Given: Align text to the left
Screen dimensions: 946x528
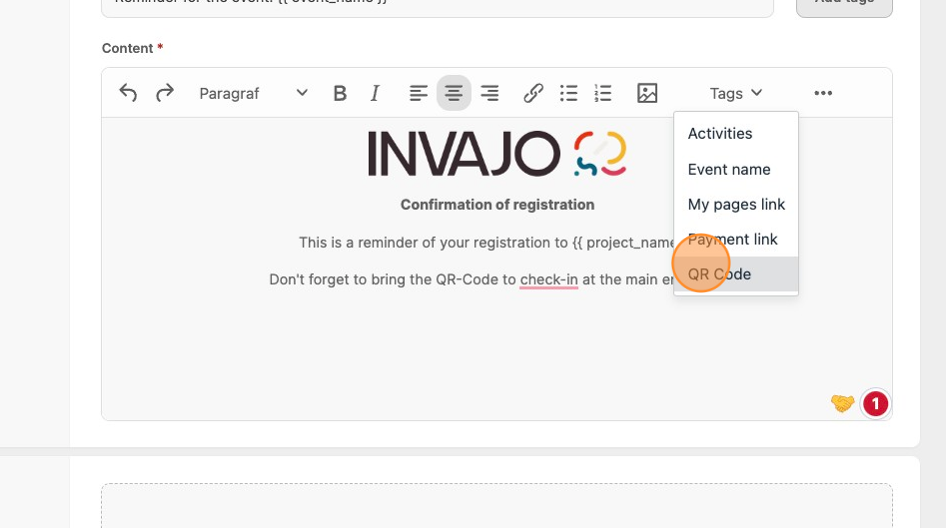Looking at the screenshot, I should point(418,93).
